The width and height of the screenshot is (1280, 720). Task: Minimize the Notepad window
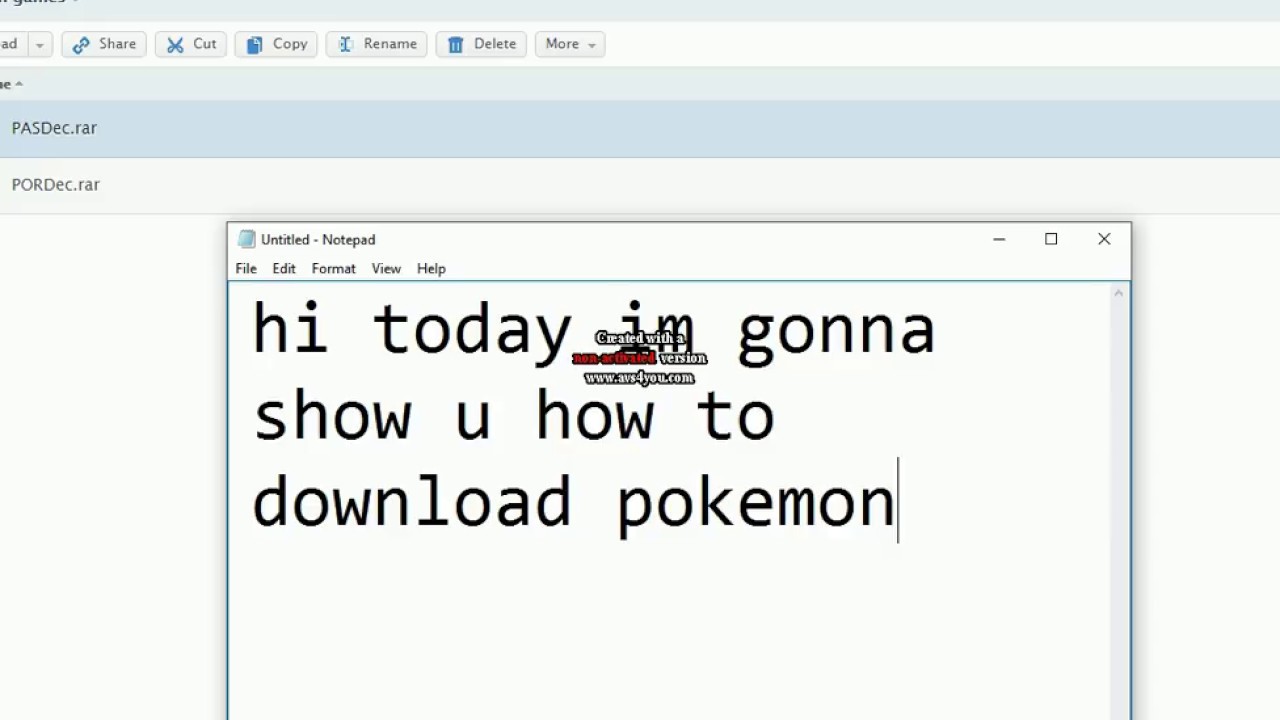click(x=999, y=239)
